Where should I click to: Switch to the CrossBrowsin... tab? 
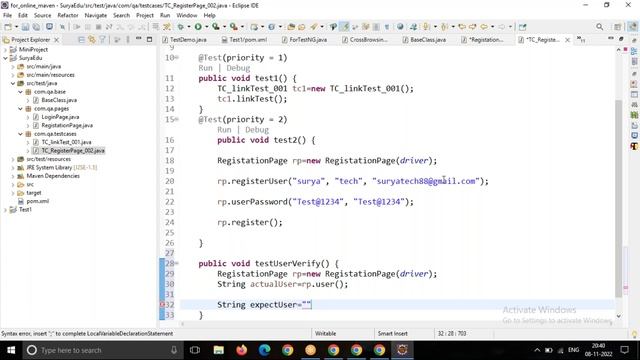[364, 40]
